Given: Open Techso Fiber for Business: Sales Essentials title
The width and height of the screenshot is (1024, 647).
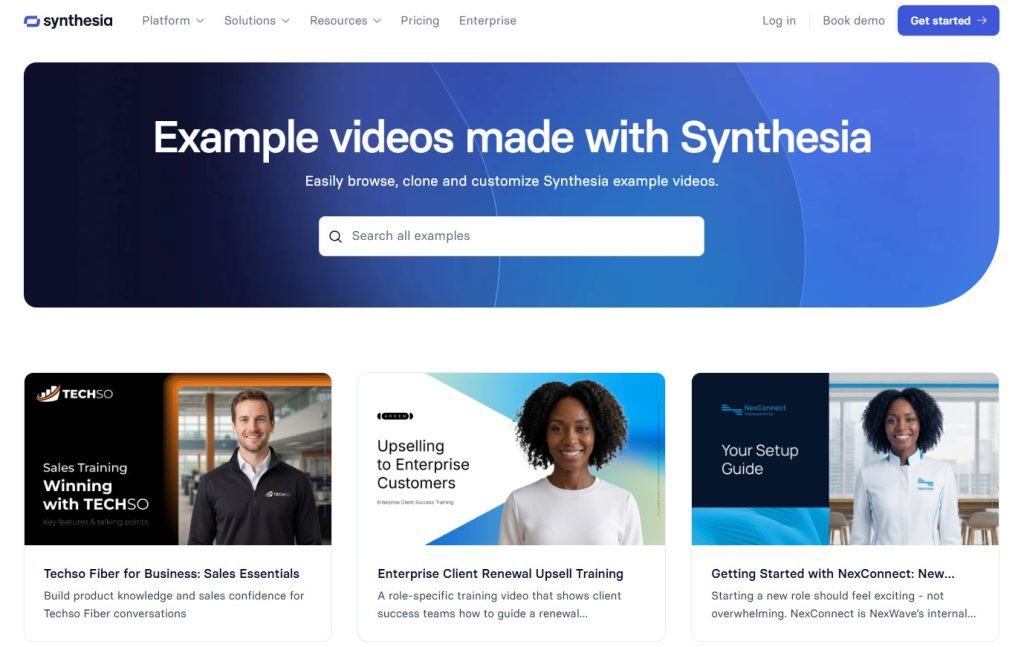Looking at the screenshot, I should 171,574.
